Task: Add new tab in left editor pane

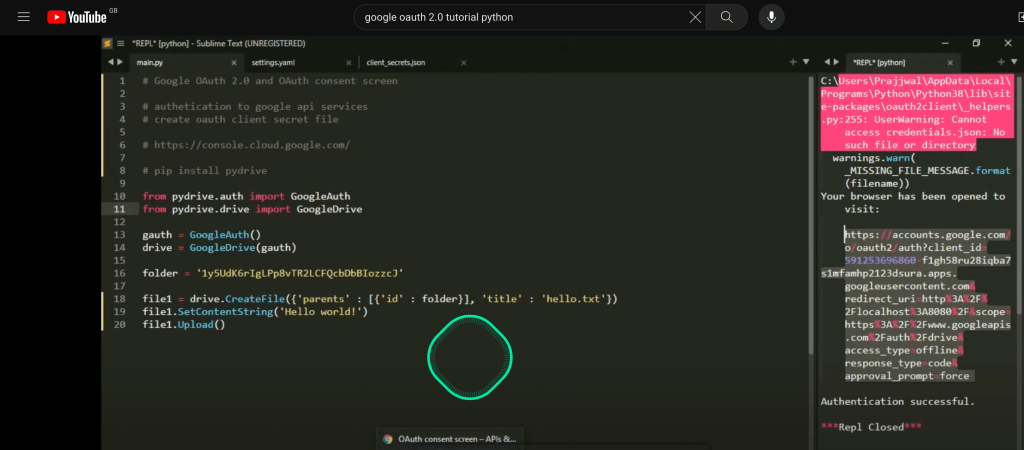Action: pos(793,62)
